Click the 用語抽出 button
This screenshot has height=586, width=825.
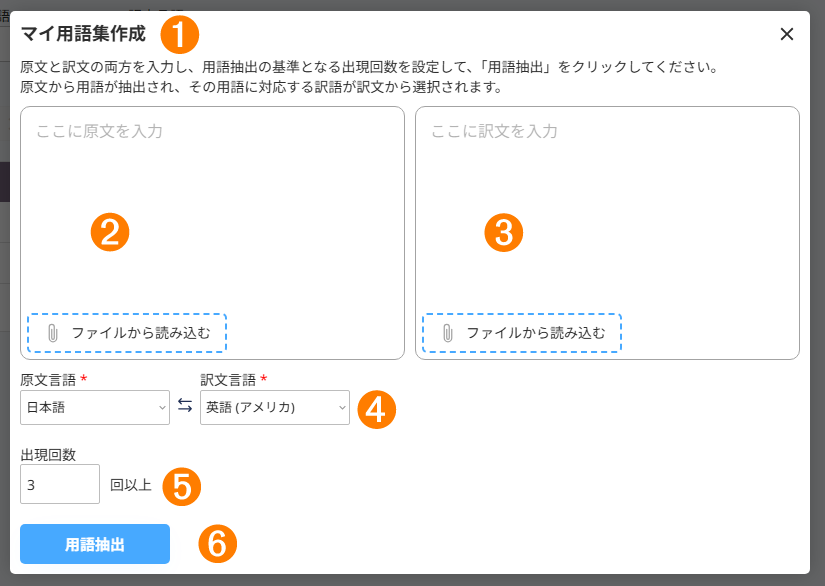pyautogui.click(x=95, y=544)
